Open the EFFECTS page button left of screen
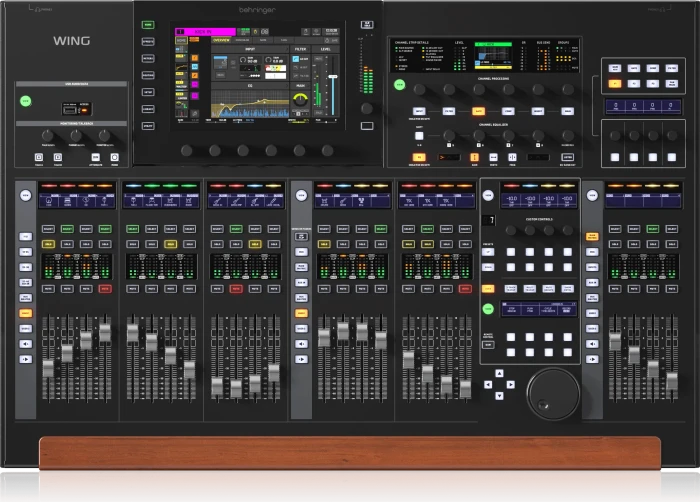This screenshot has height=502, width=700. click(x=148, y=42)
